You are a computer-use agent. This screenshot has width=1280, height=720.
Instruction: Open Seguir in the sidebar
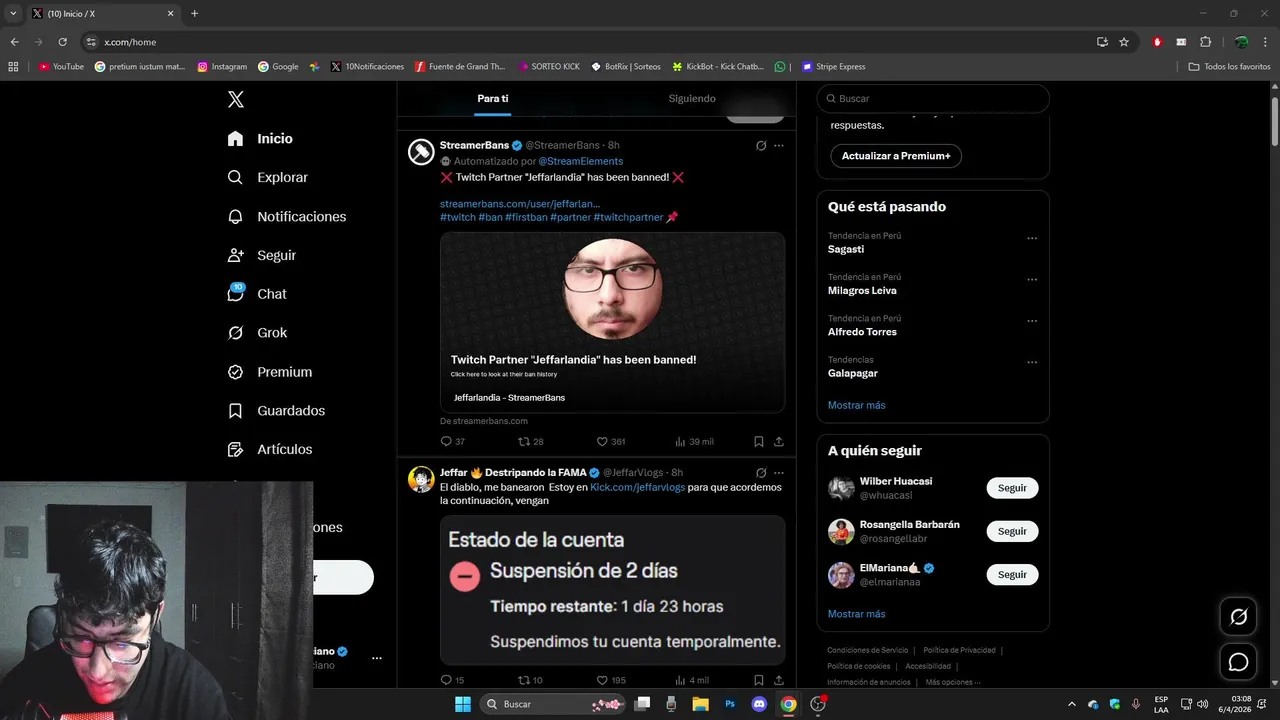[262, 255]
